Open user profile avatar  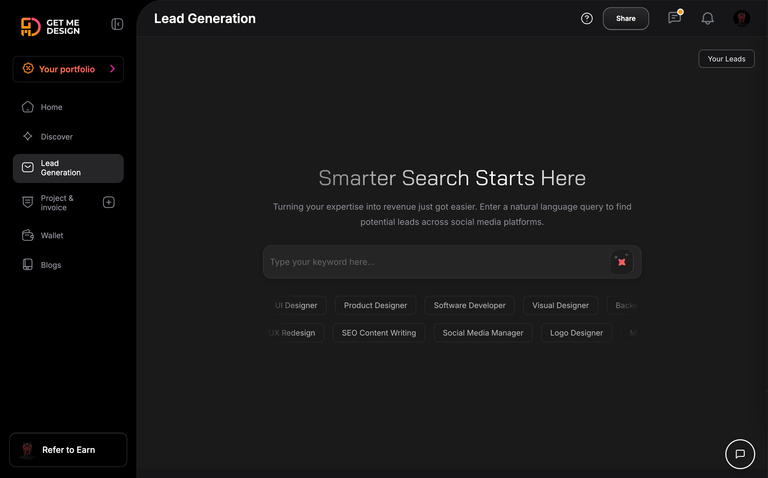742,19
